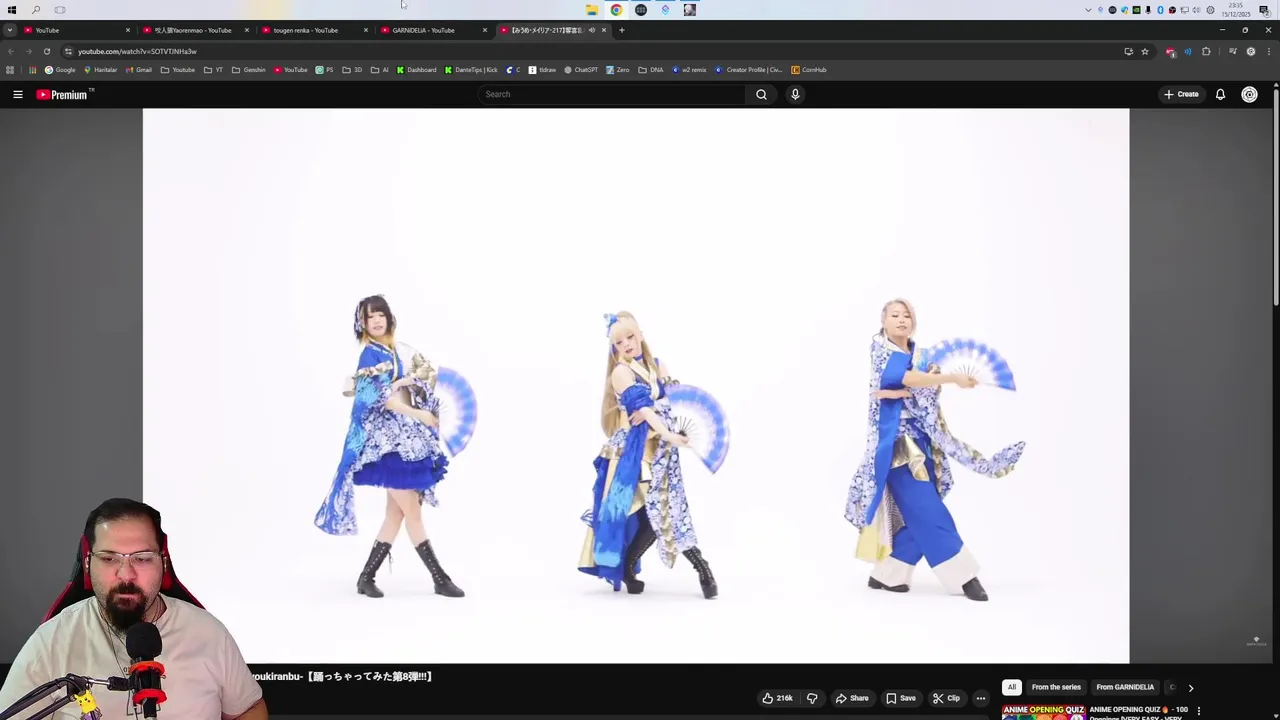Open the Chrome extensions puzzle icon
The image size is (1280, 720).
click(1206, 51)
